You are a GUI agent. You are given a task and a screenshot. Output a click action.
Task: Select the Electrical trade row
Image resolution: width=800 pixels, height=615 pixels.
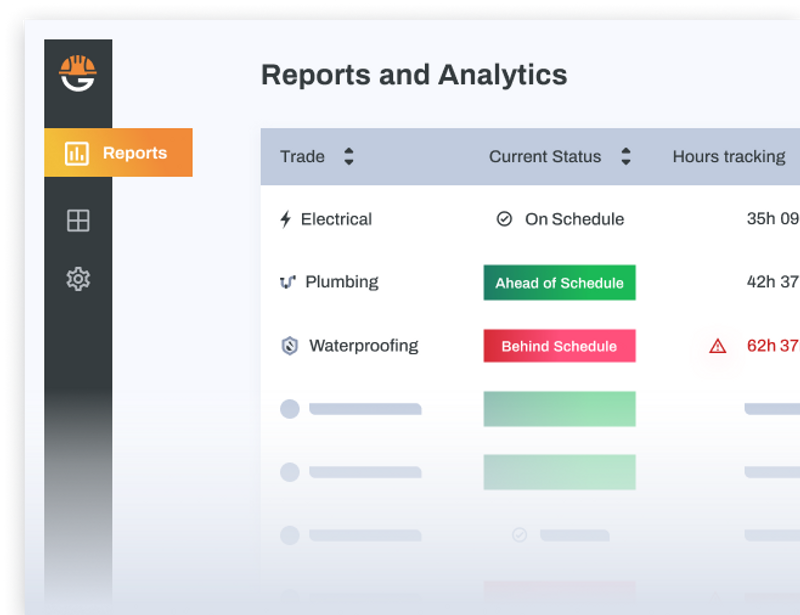[336, 219]
